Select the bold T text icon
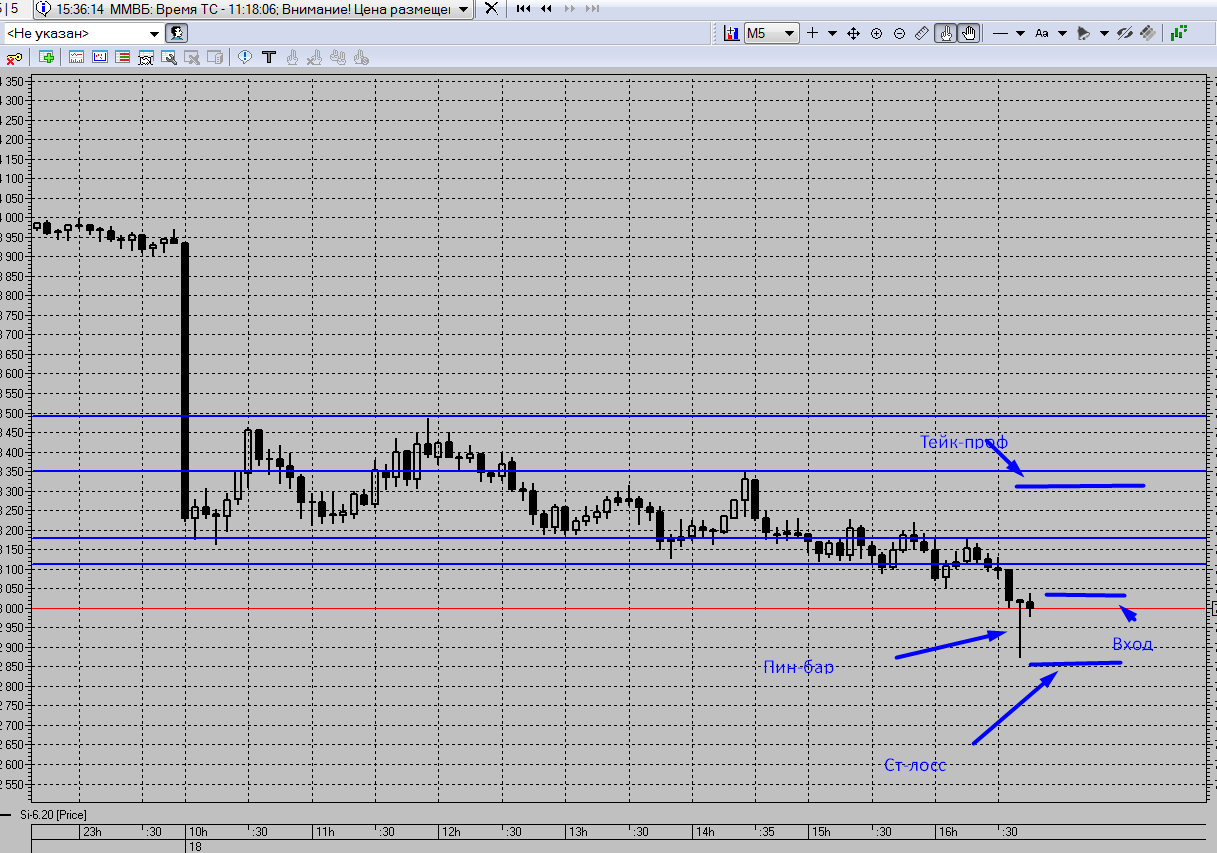 tap(269, 57)
